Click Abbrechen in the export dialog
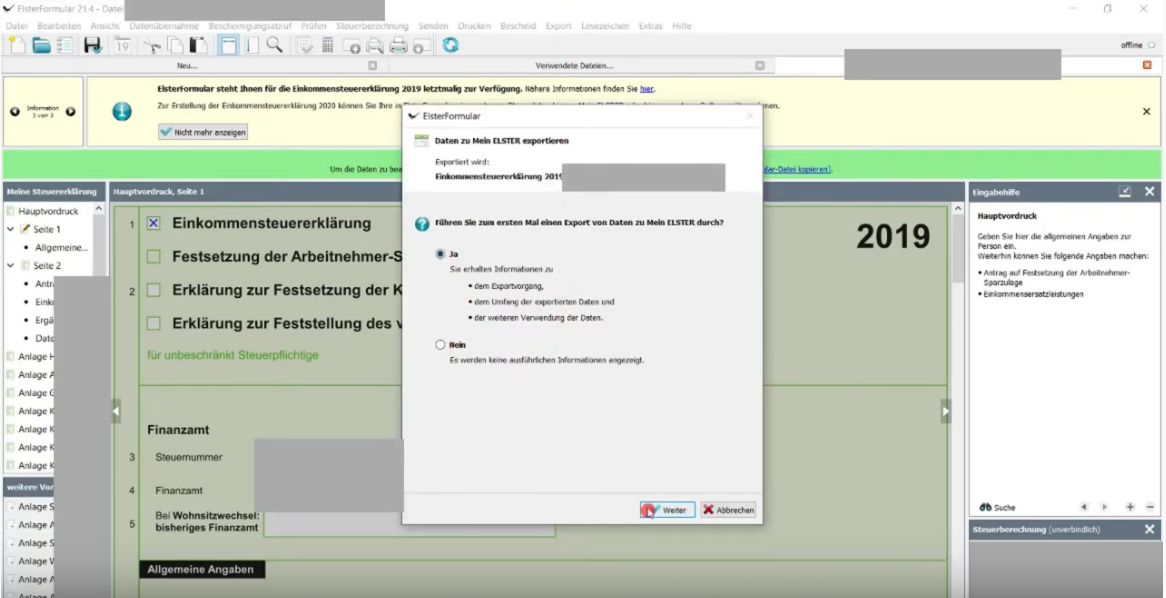The image size is (1166, 598). tap(729, 510)
